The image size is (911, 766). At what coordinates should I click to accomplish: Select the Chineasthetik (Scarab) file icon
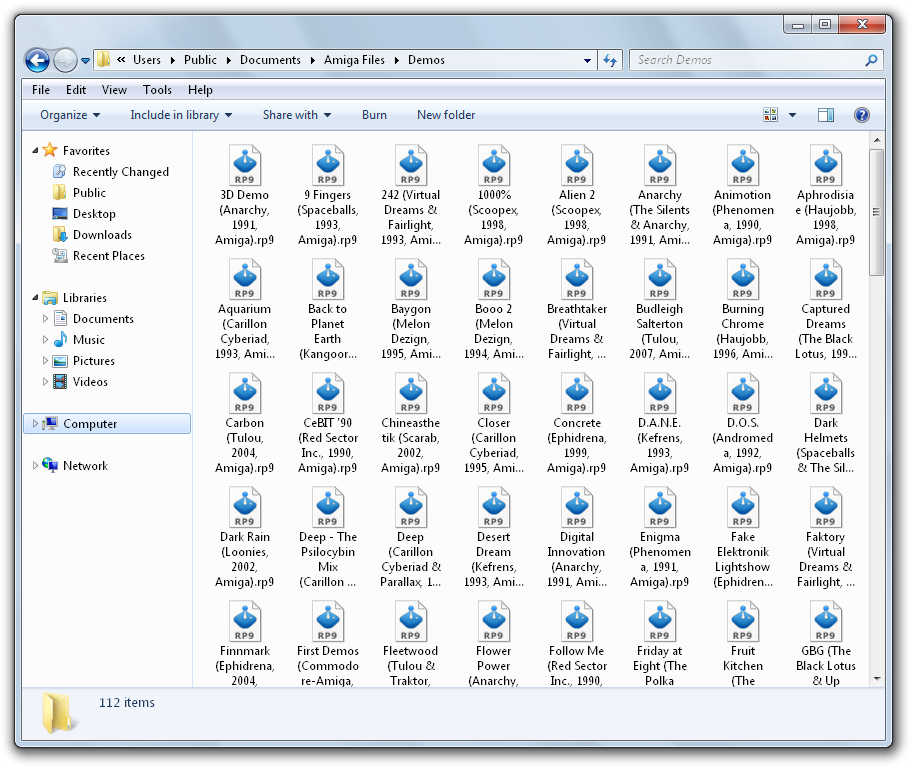tap(411, 393)
